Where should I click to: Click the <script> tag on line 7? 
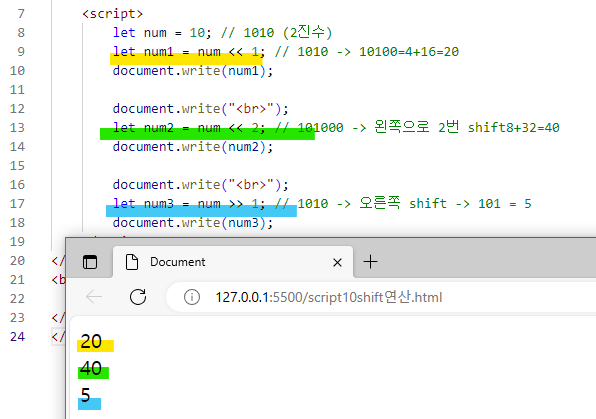[x=113, y=14]
